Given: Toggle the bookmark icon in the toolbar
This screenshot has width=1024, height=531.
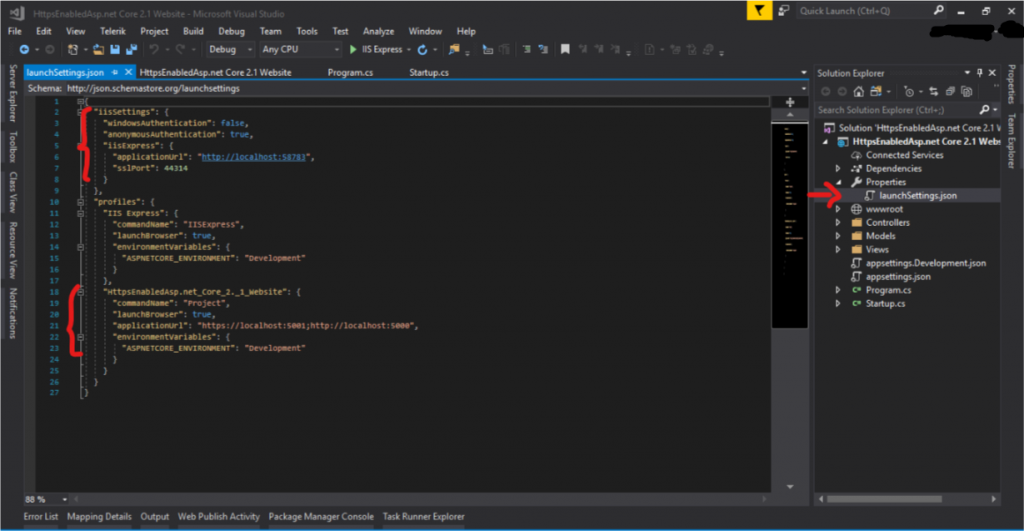Looking at the screenshot, I should click(x=565, y=50).
